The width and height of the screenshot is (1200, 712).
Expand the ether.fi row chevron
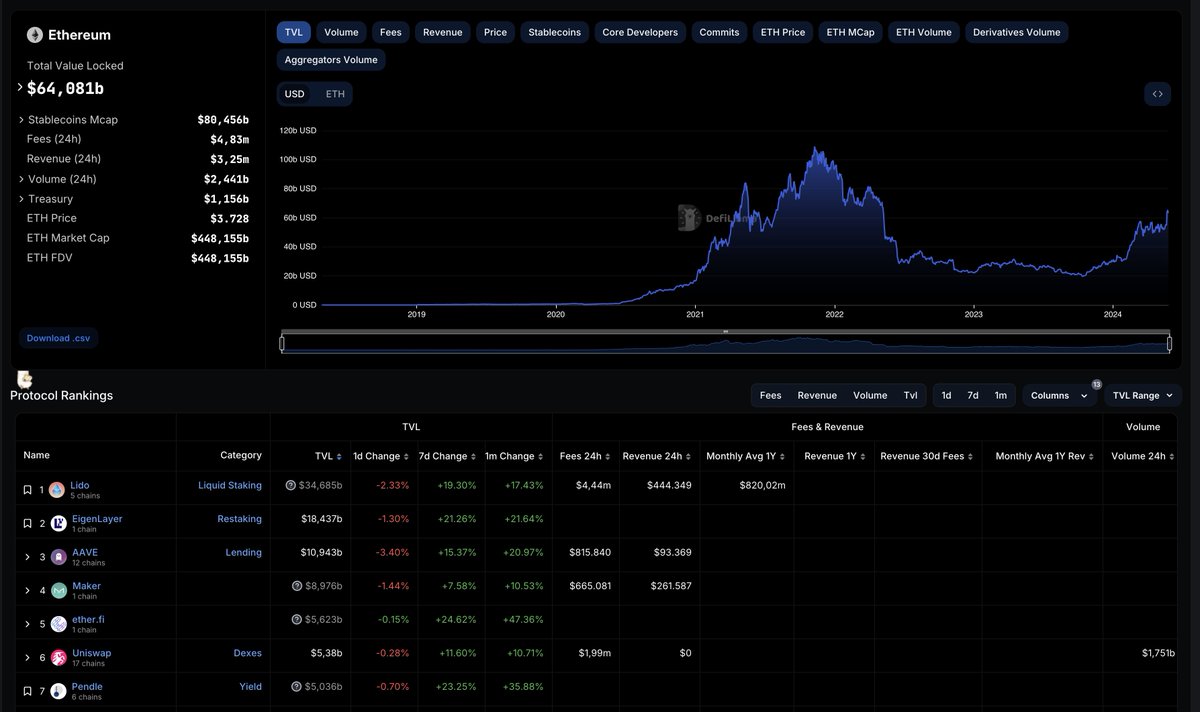pos(27,624)
